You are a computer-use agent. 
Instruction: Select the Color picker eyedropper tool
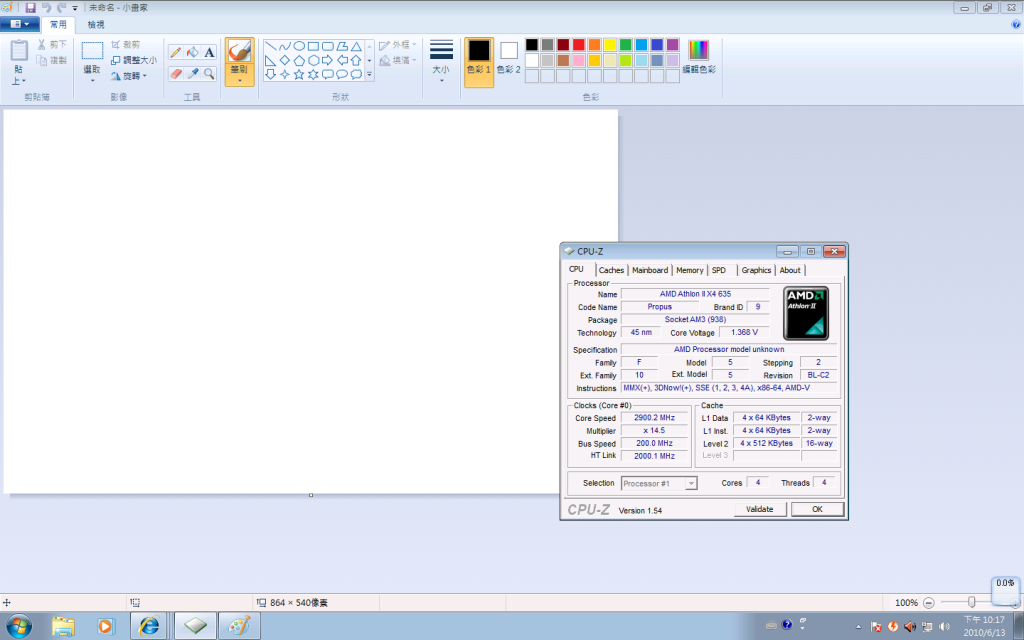[192, 73]
